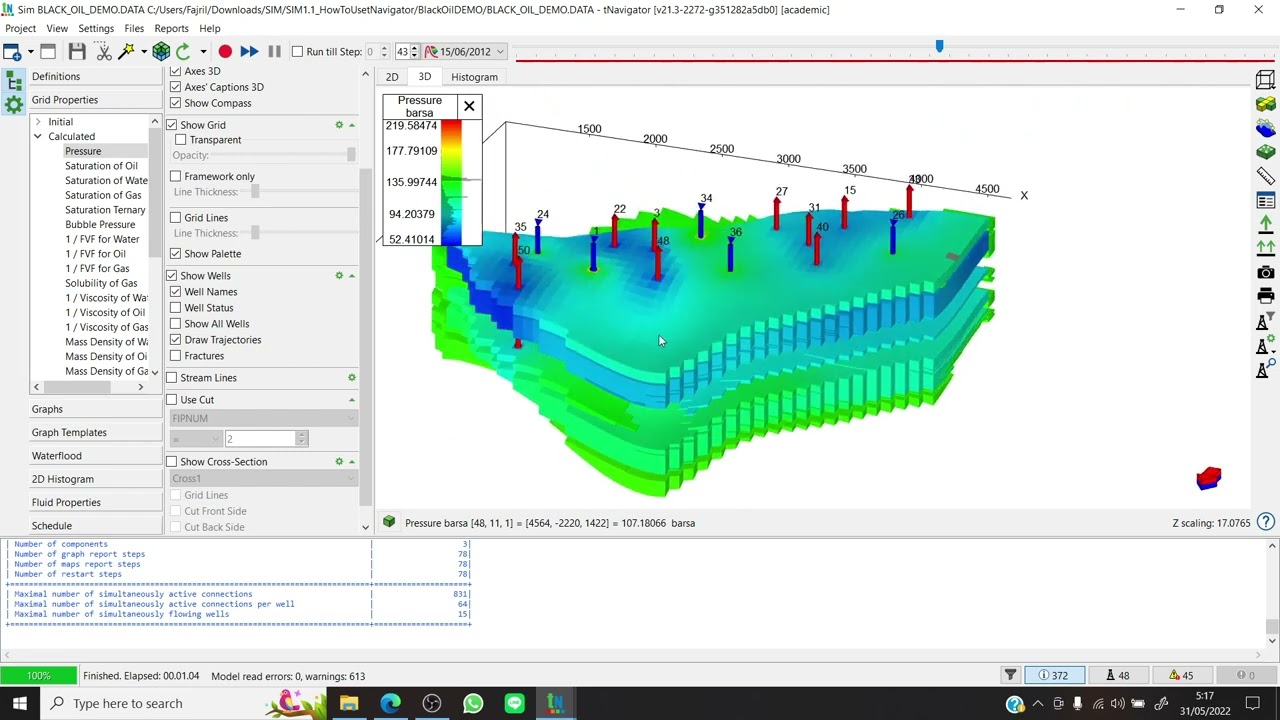Open the date 15/06/2012 dropdown
Image resolution: width=1280 pixels, height=720 pixels.
tap(500, 52)
